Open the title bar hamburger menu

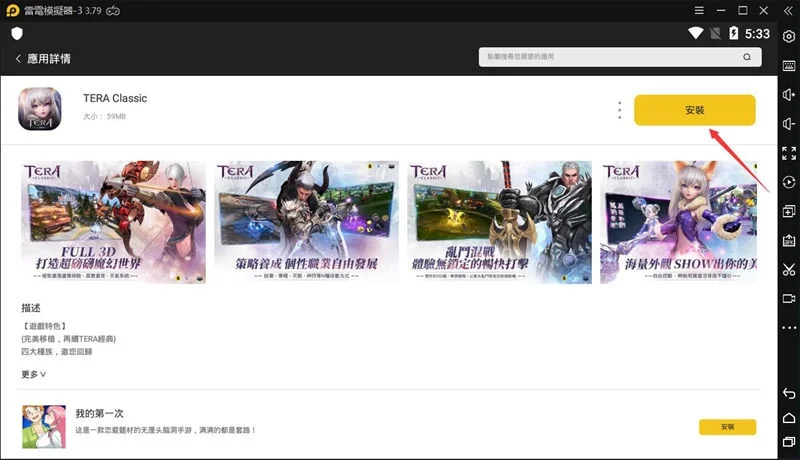[699, 10]
